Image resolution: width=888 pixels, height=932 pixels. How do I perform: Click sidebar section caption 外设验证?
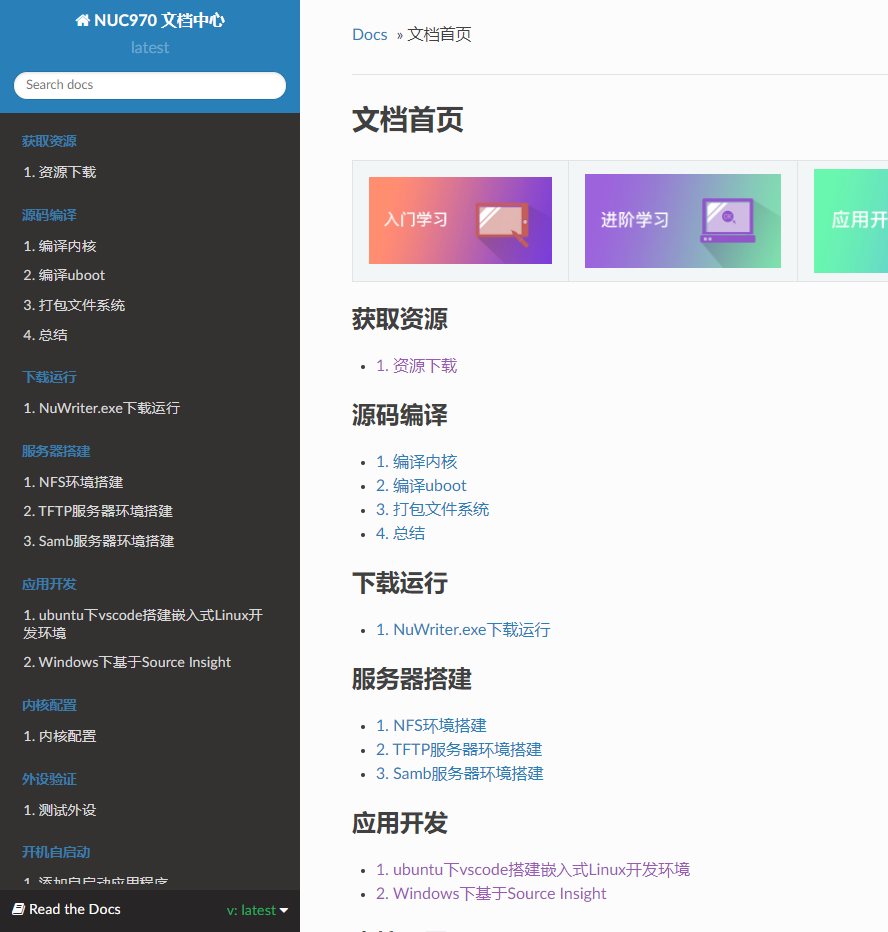tap(49, 779)
